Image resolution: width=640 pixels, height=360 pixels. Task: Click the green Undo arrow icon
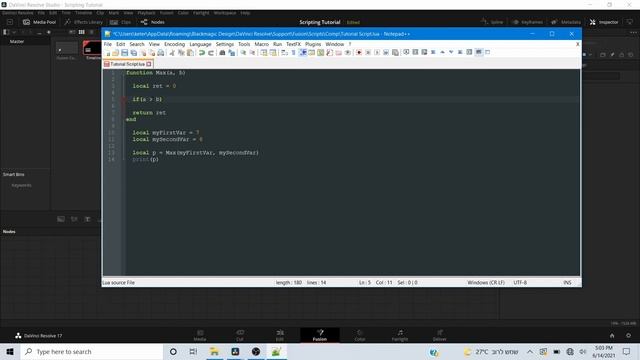[x=202, y=53]
